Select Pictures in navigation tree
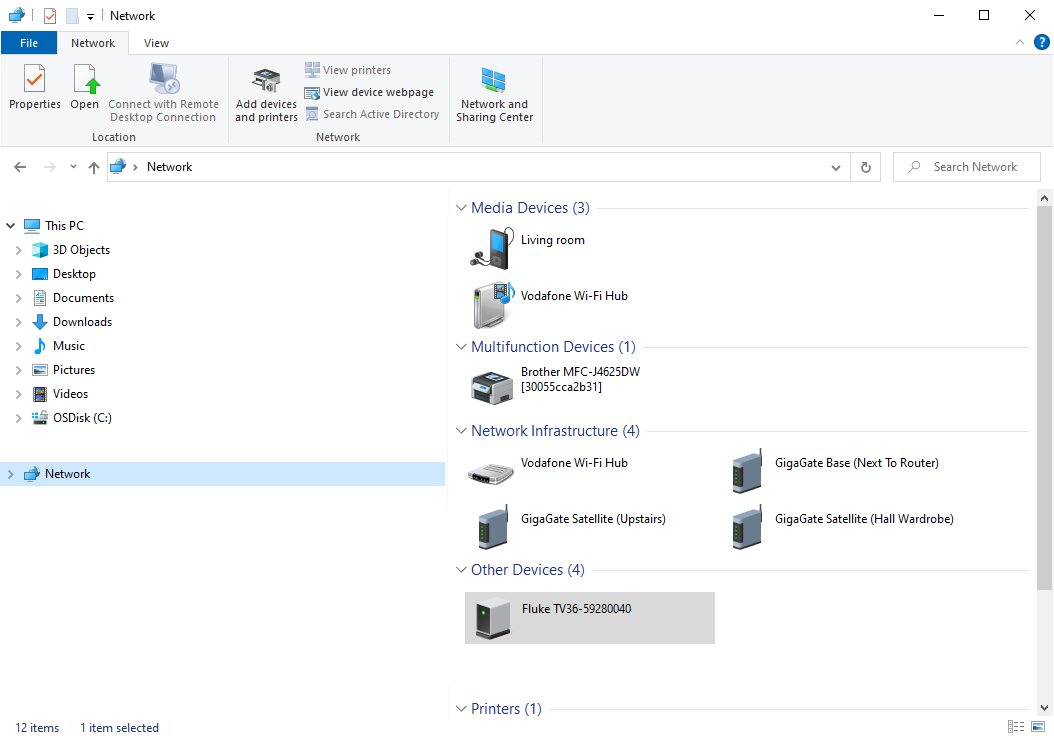 coord(74,370)
